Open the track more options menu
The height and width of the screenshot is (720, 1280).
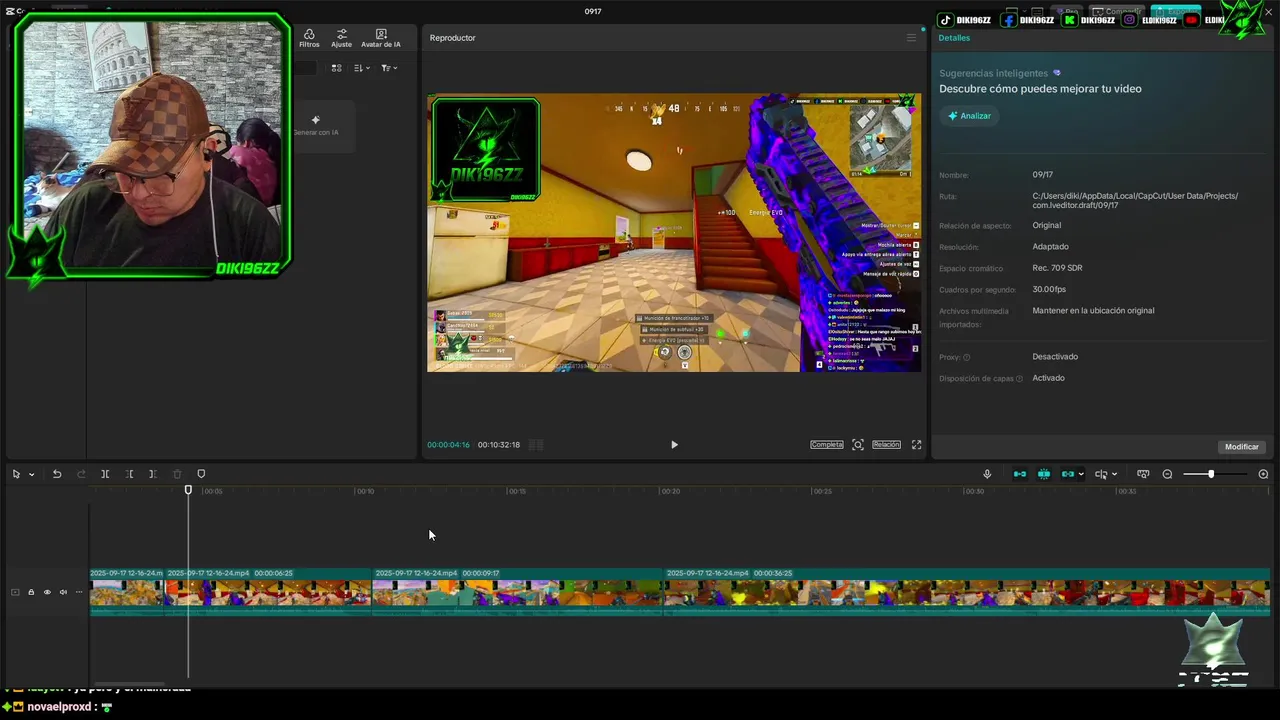79,592
